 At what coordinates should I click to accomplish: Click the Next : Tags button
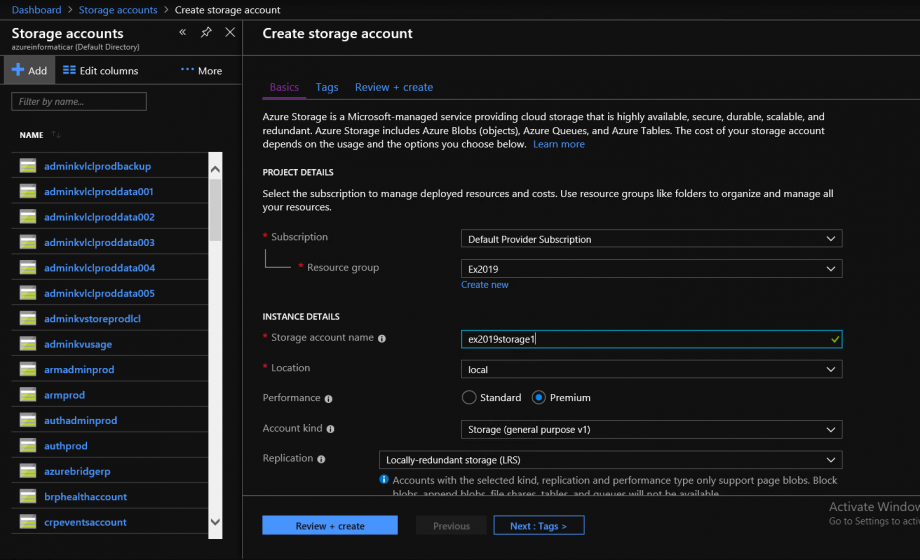[538, 526]
